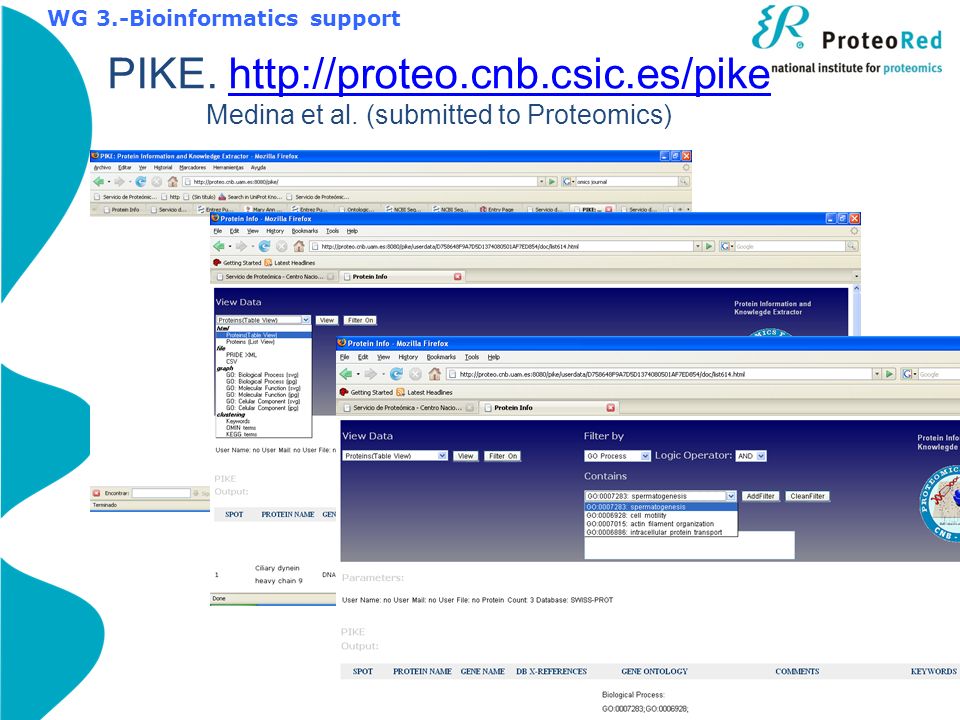Click green Go arrow in rear PIKE window

[x=552, y=181]
